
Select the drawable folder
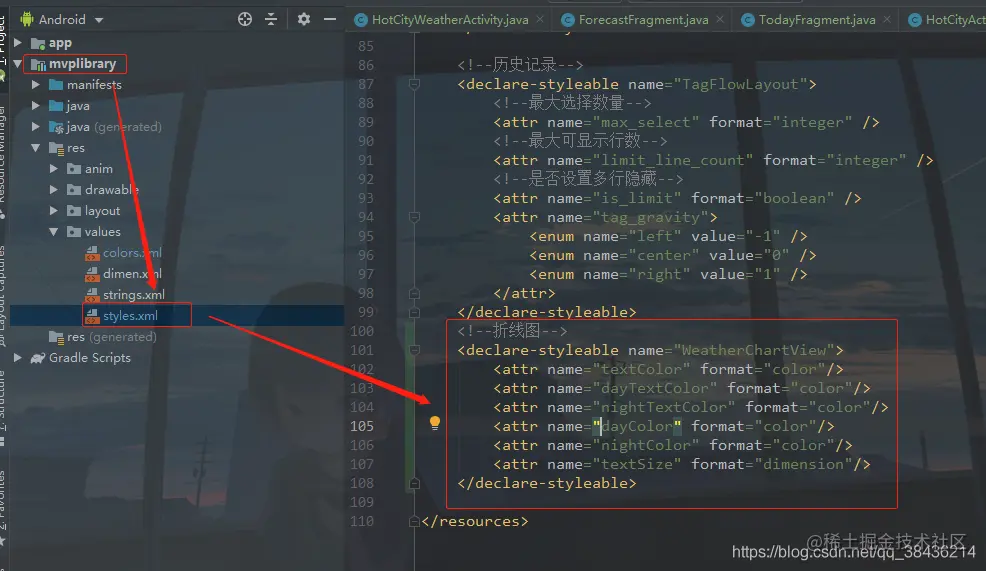coord(112,189)
